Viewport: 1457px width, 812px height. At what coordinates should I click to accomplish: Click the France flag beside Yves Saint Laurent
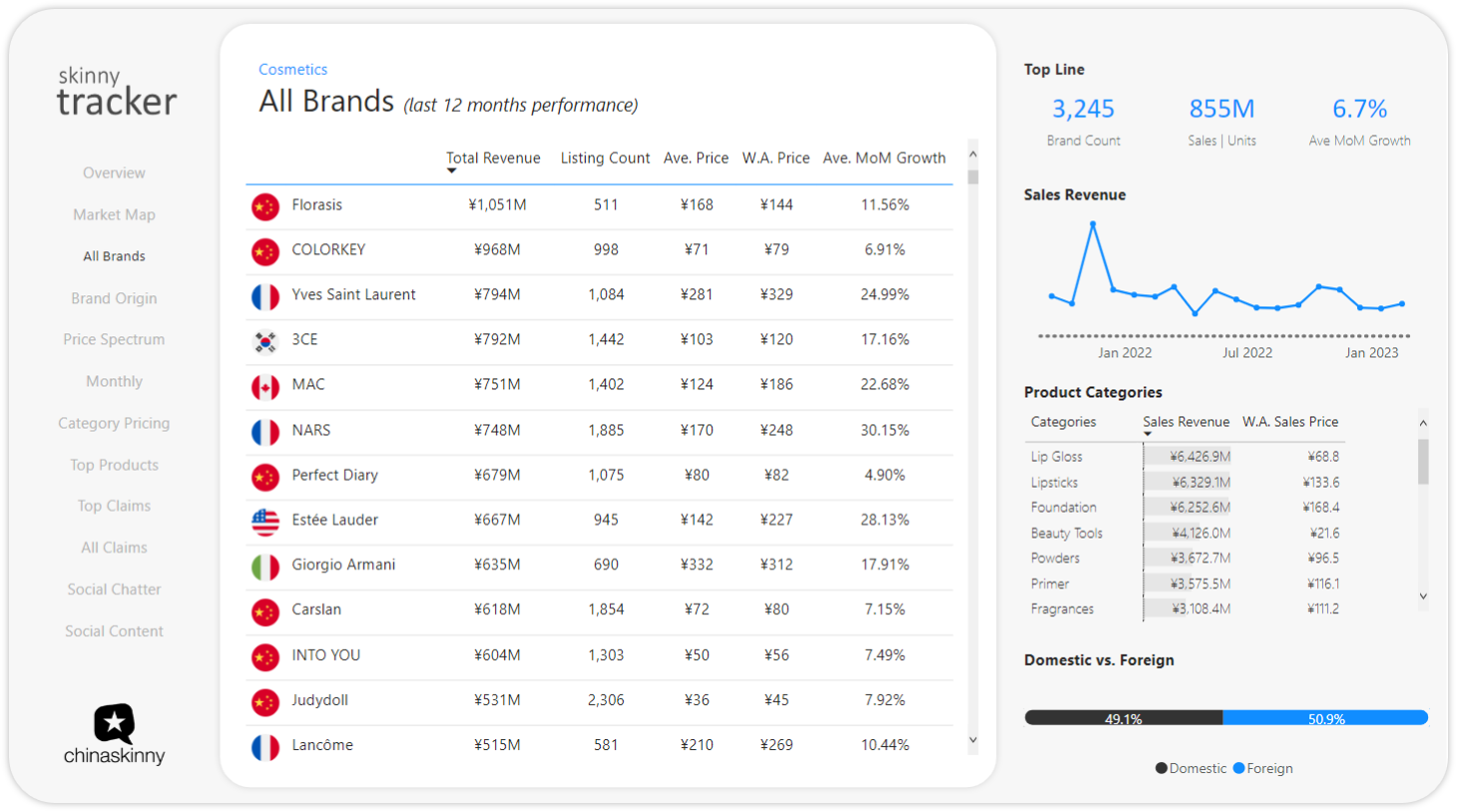pos(265,296)
